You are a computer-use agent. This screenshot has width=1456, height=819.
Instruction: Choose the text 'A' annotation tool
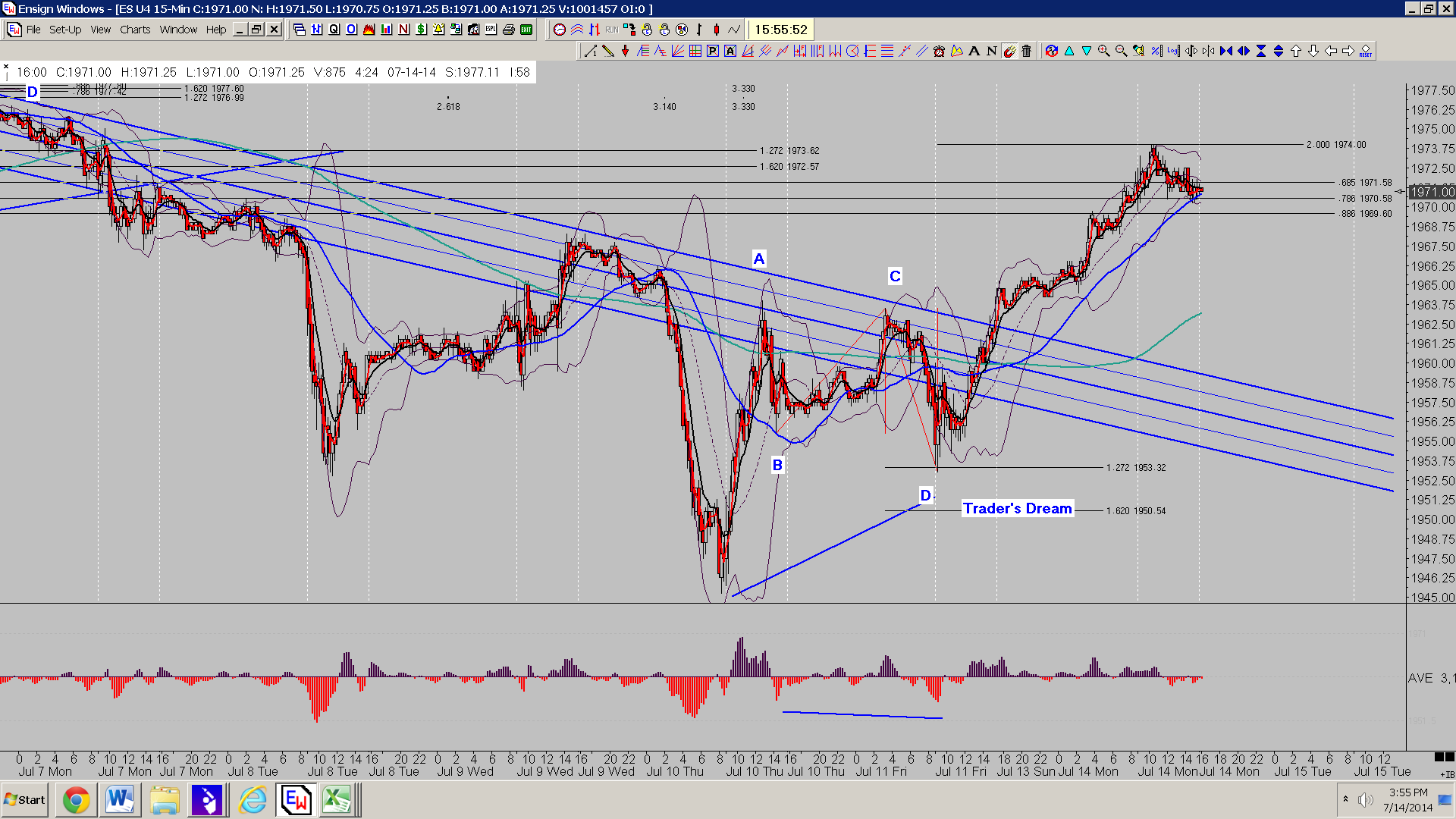(974, 51)
